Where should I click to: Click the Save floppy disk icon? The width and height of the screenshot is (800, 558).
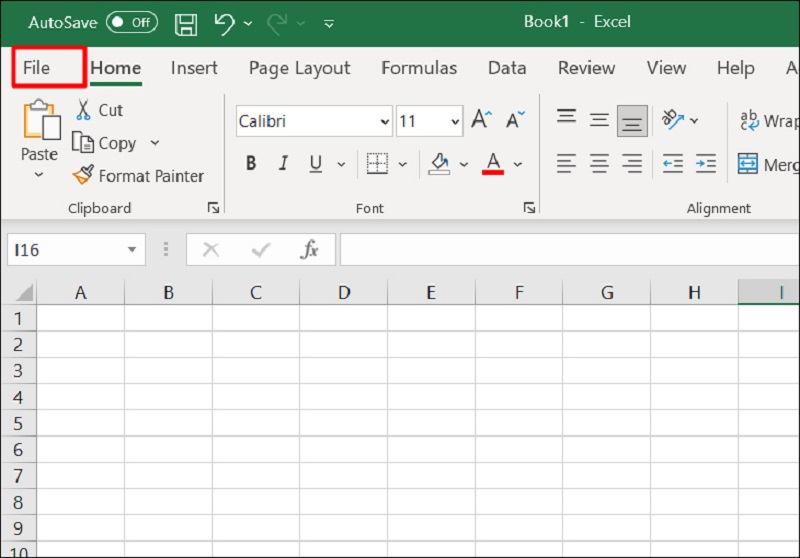186,22
